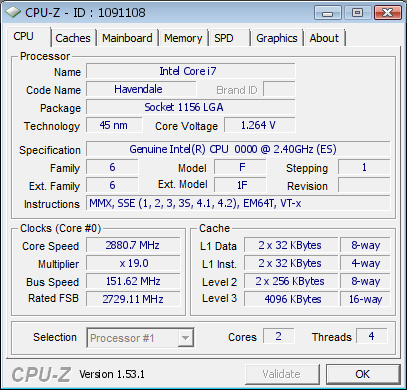Screen dimensions: 407x390
Task: Click the empty Brand ID field
Action: click(x=279, y=89)
